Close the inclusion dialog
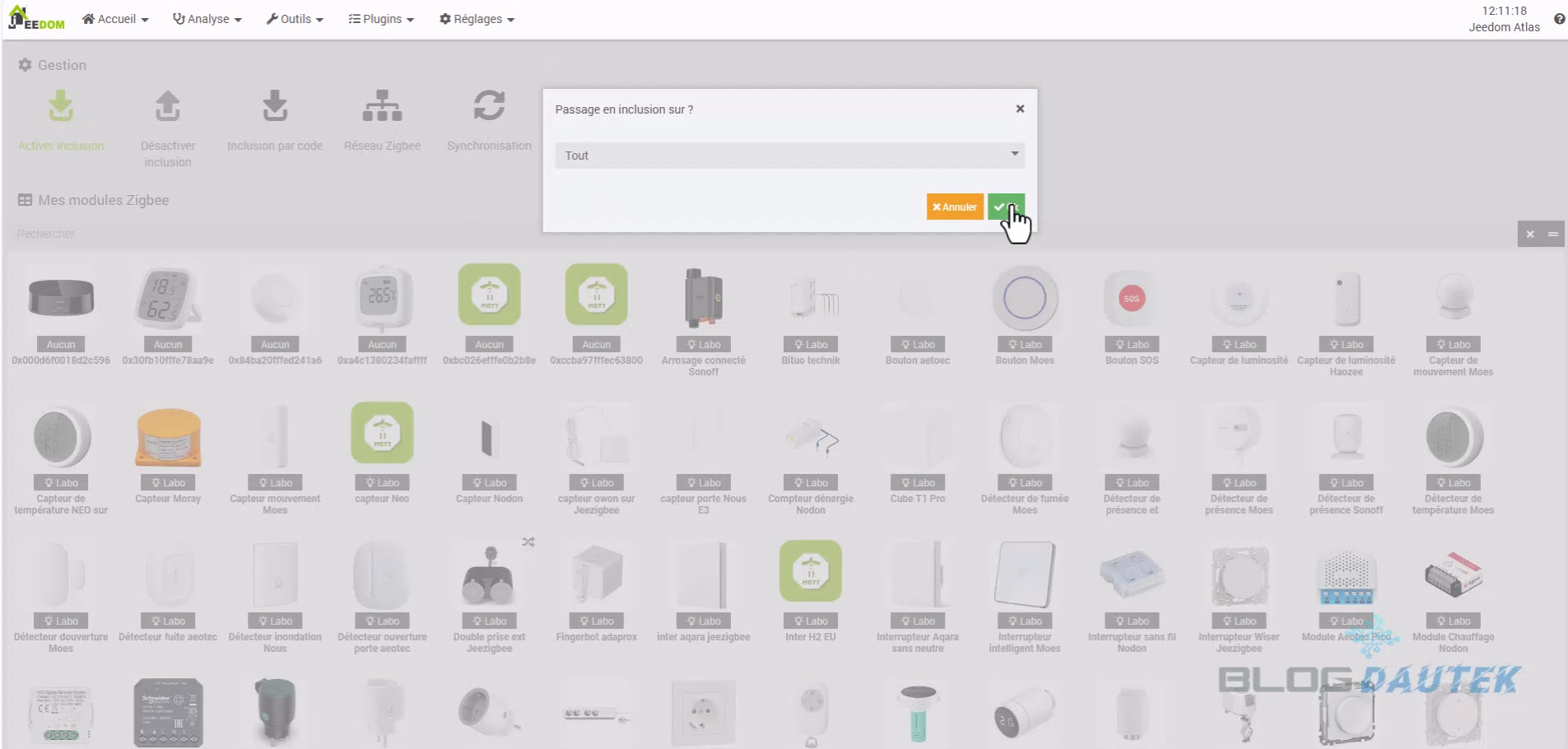This screenshot has height=749, width=1568. [1020, 109]
